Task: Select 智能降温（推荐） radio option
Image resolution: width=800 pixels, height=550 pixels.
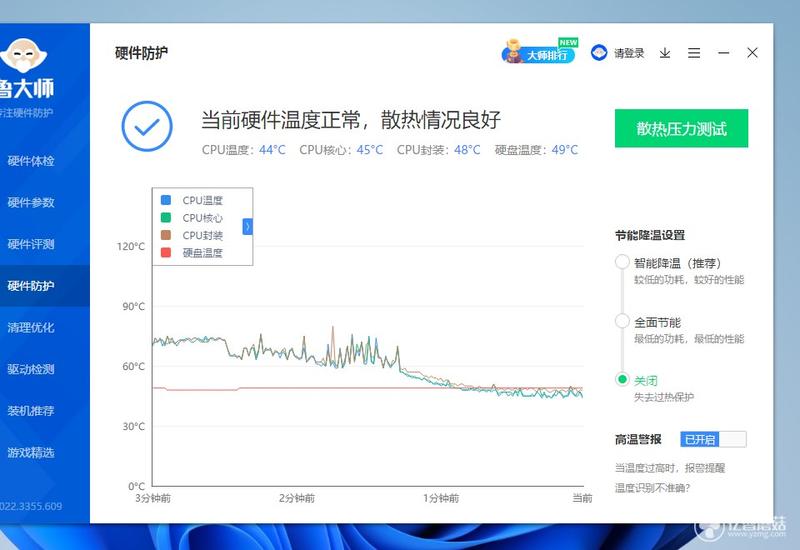Action: (622, 262)
